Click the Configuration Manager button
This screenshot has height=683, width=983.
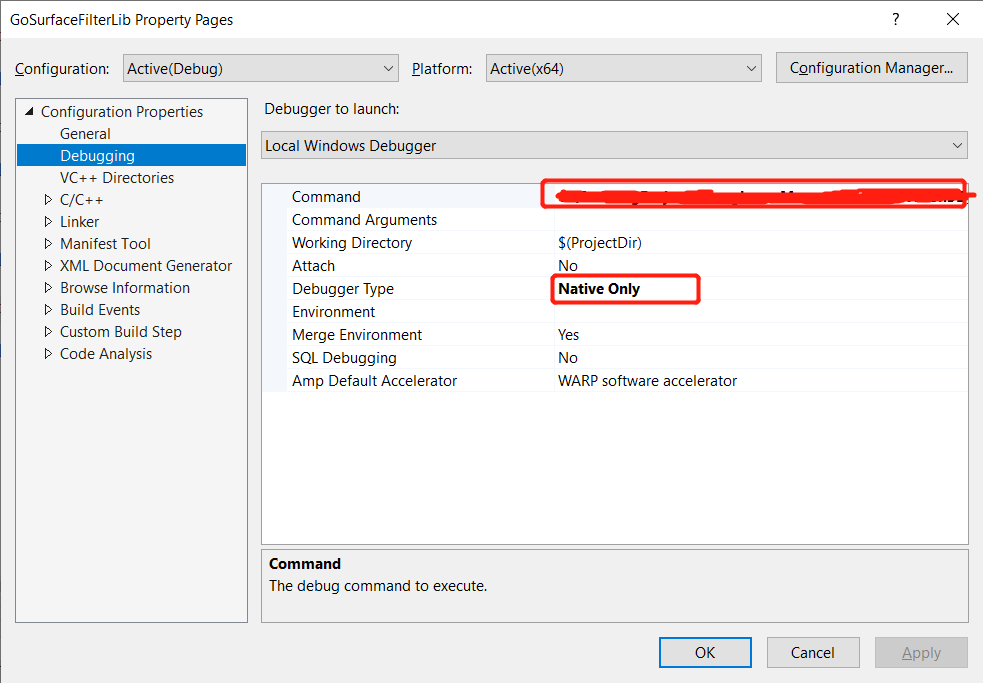871,68
